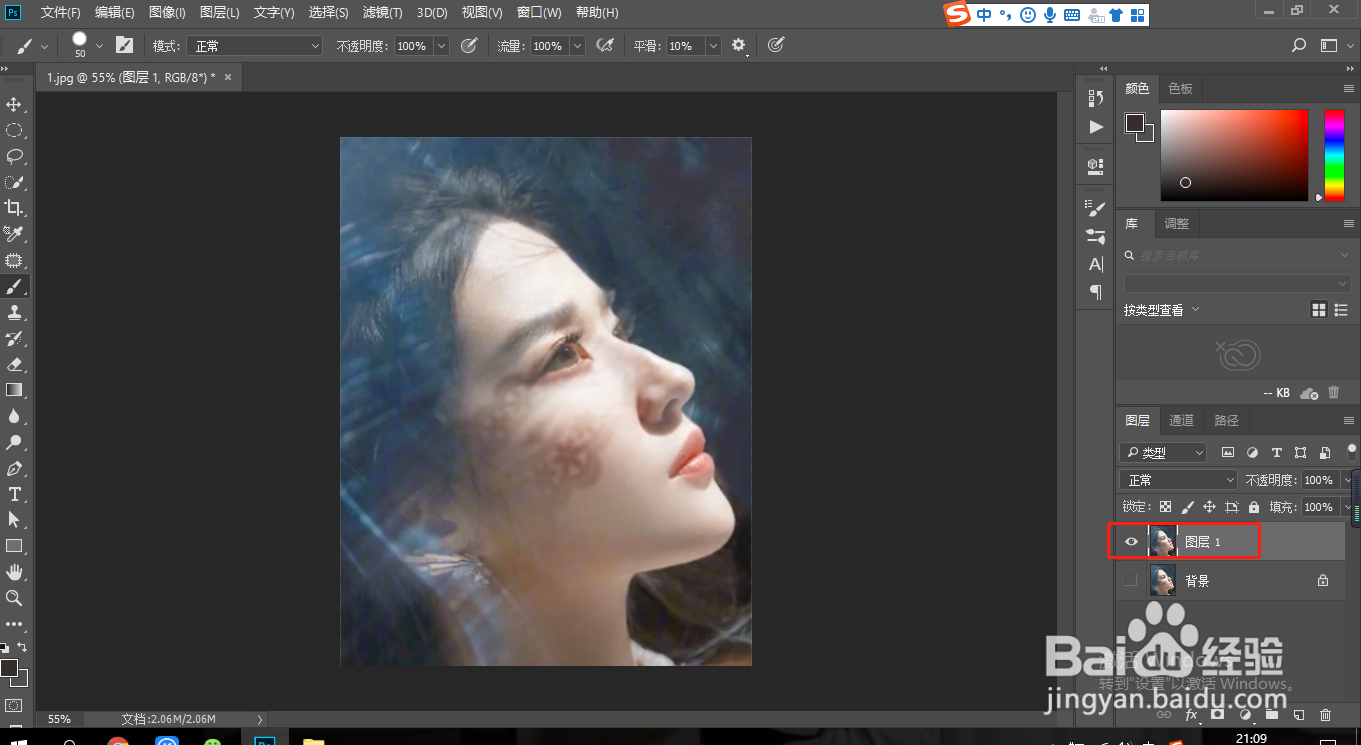
Task: Toggle filter for pixel layers
Action: pyautogui.click(x=1228, y=453)
